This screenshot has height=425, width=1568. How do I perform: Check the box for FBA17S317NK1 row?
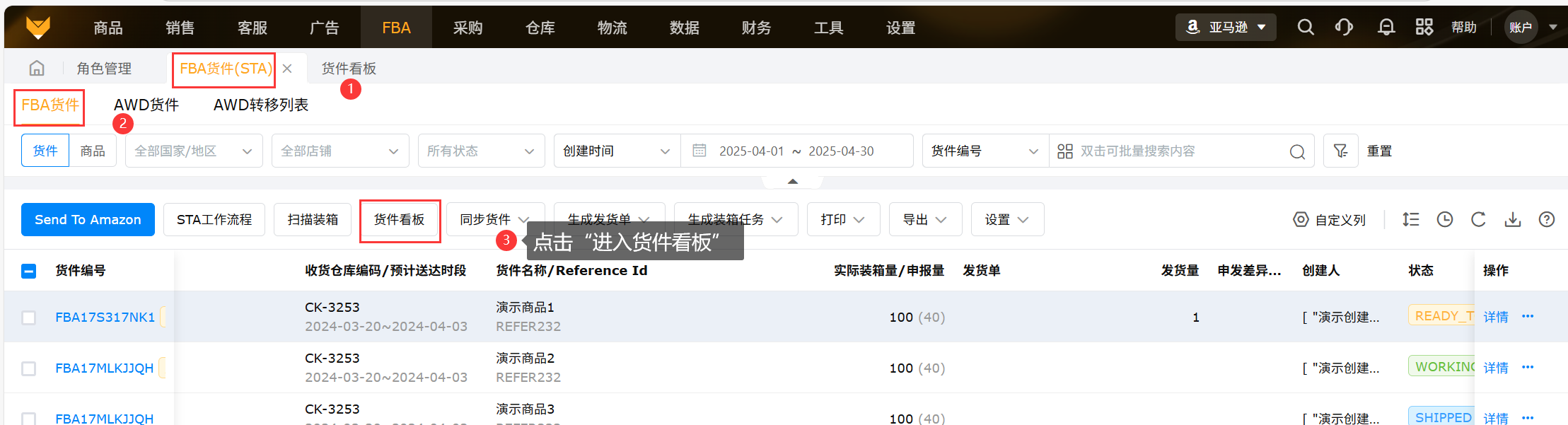(x=29, y=318)
